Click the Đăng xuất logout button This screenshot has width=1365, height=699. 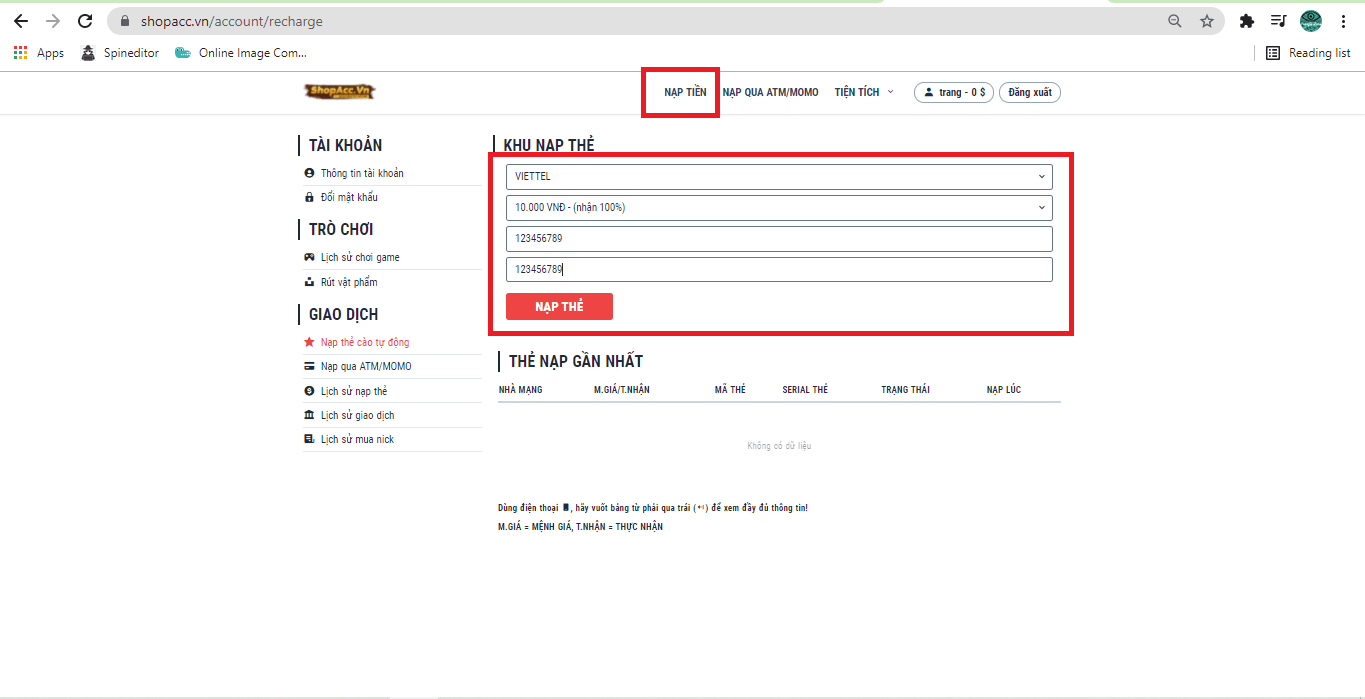1030,92
